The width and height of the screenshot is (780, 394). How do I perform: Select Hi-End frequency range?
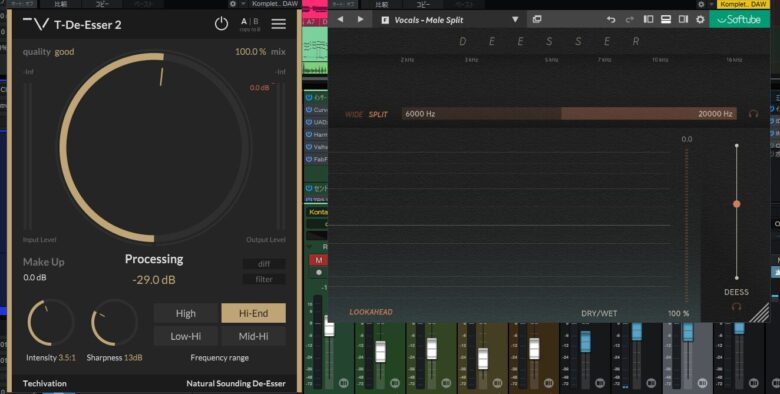pyautogui.click(x=254, y=313)
